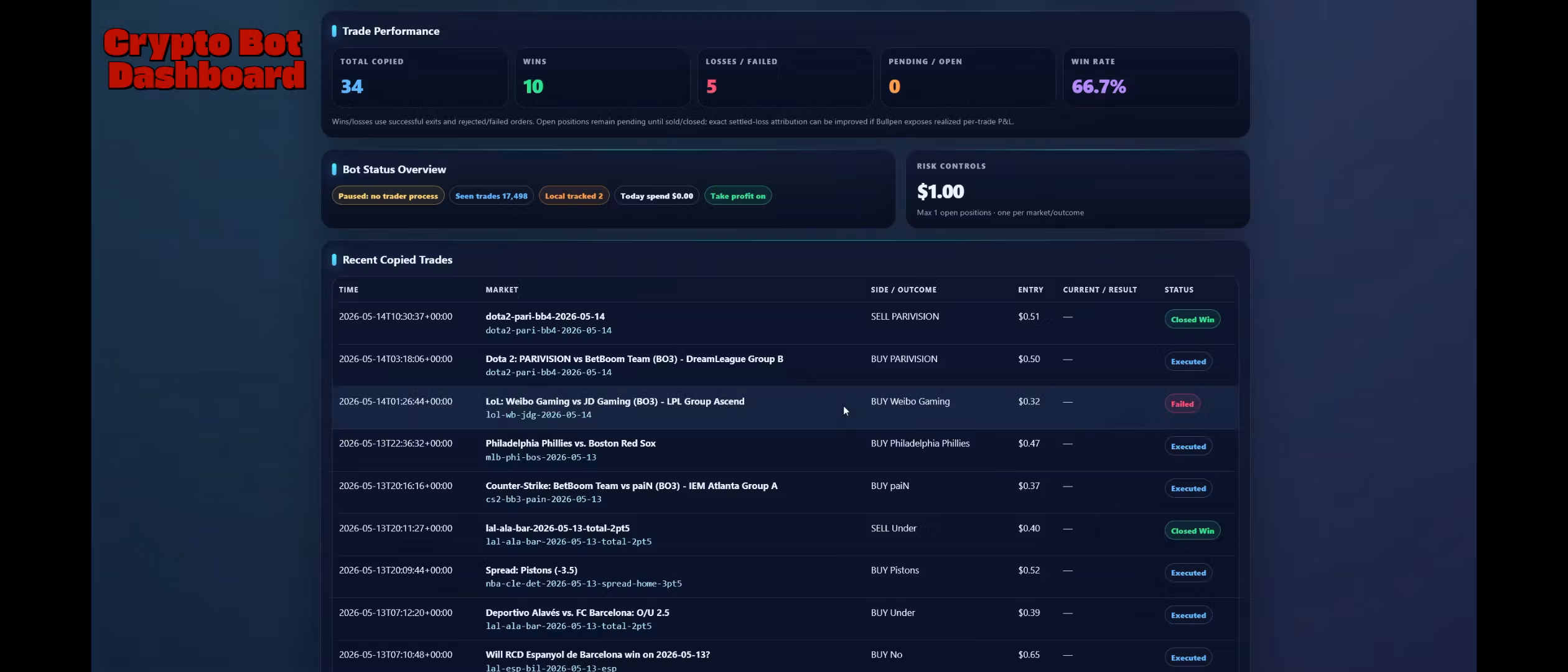The image size is (1568, 672).
Task: Click entry price $0.47
Action: 1029,444
